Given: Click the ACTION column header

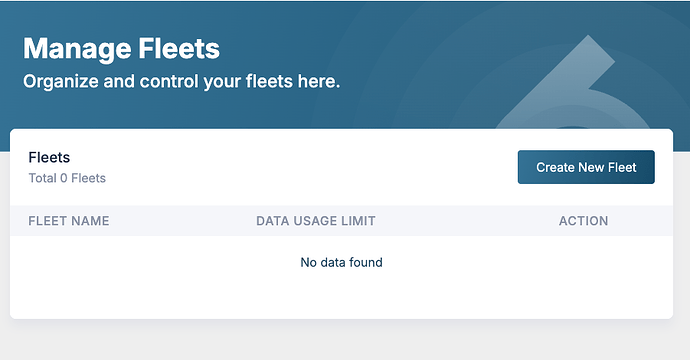Looking at the screenshot, I should tap(583, 221).
